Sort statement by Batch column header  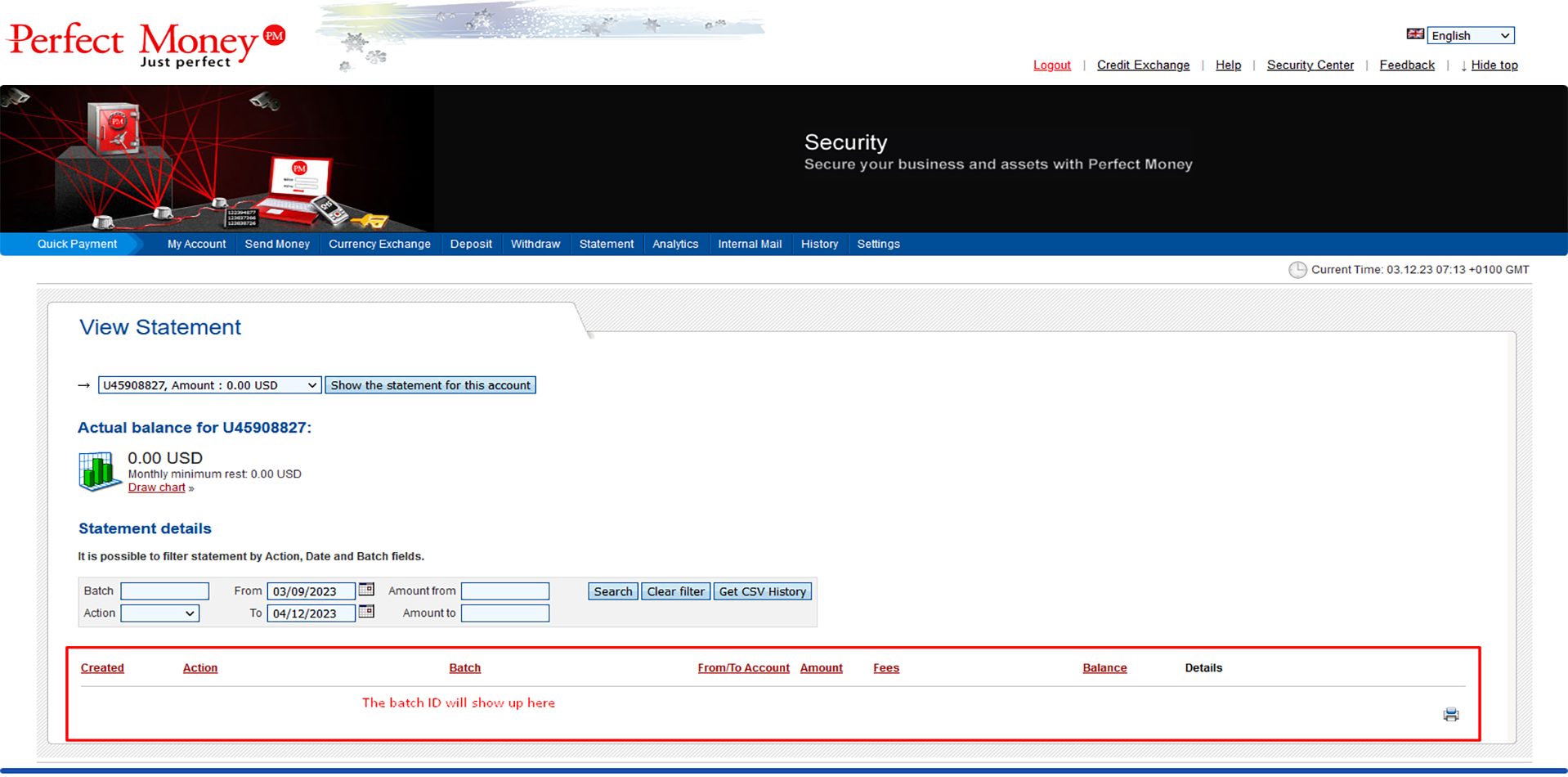(465, 668)
